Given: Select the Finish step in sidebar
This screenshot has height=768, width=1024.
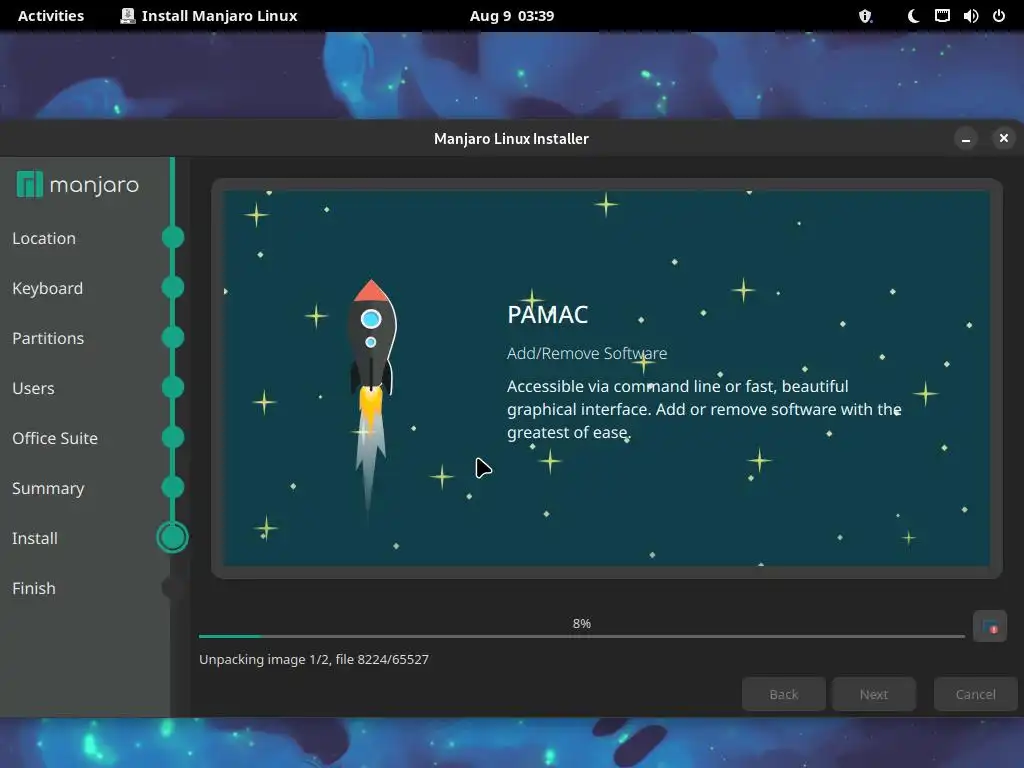Looking at the screenshot, I should [34, 588].
